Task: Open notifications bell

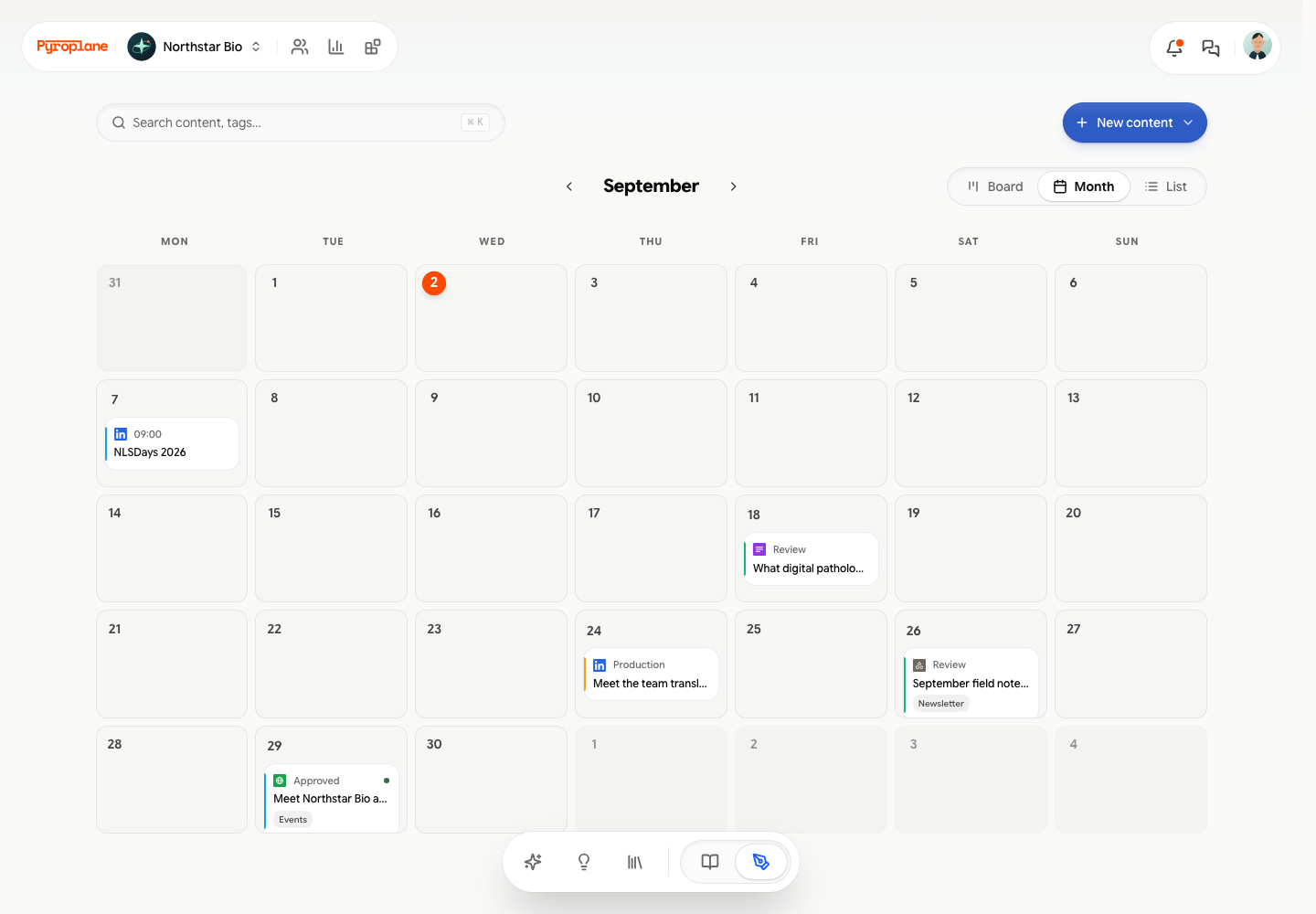Action: pos(1174,48)
